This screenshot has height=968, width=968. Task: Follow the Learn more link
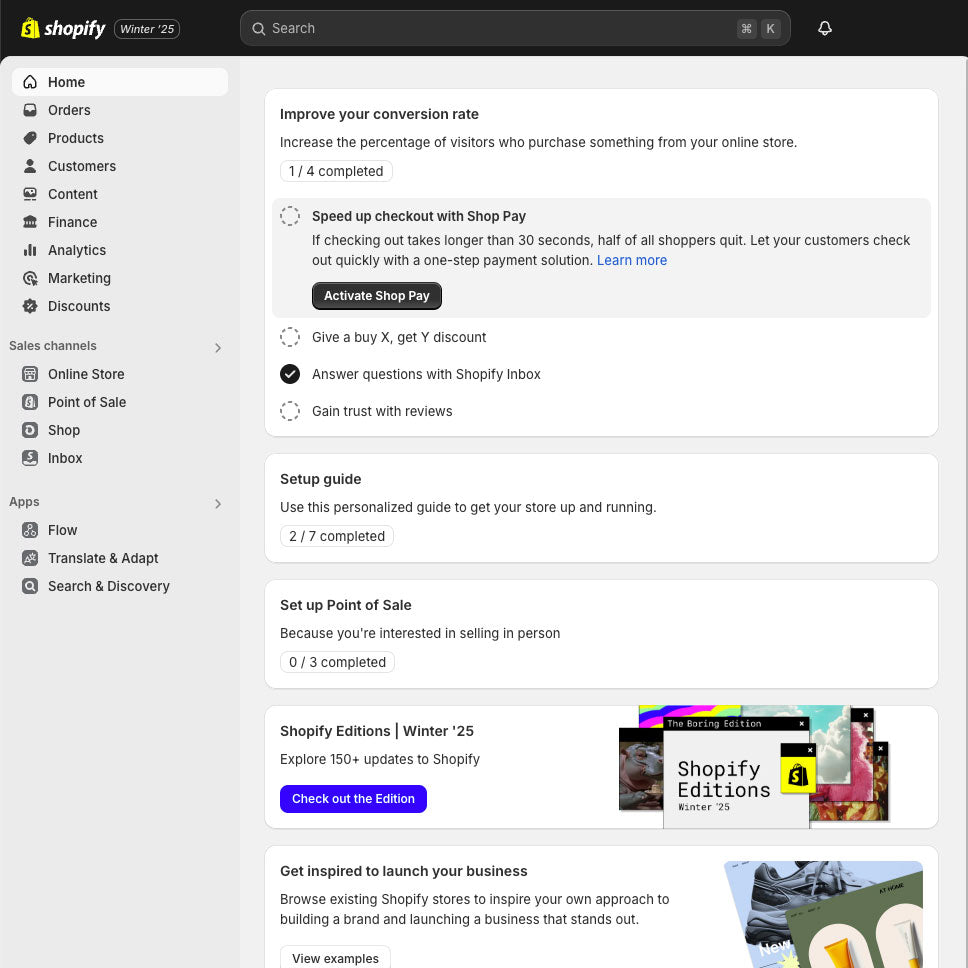[631, 260]
